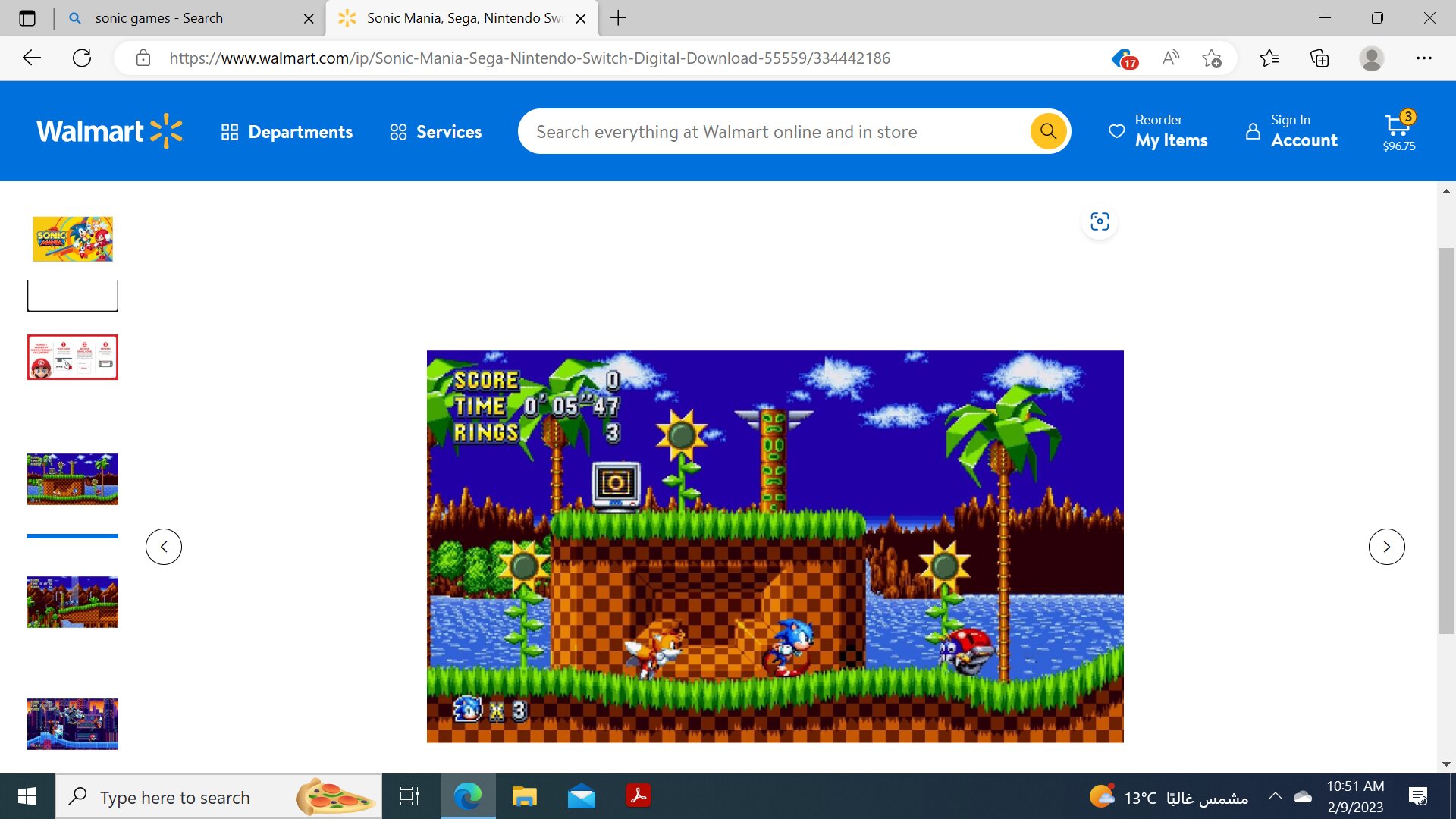Show previous product image with left arrow

point(164,547)
